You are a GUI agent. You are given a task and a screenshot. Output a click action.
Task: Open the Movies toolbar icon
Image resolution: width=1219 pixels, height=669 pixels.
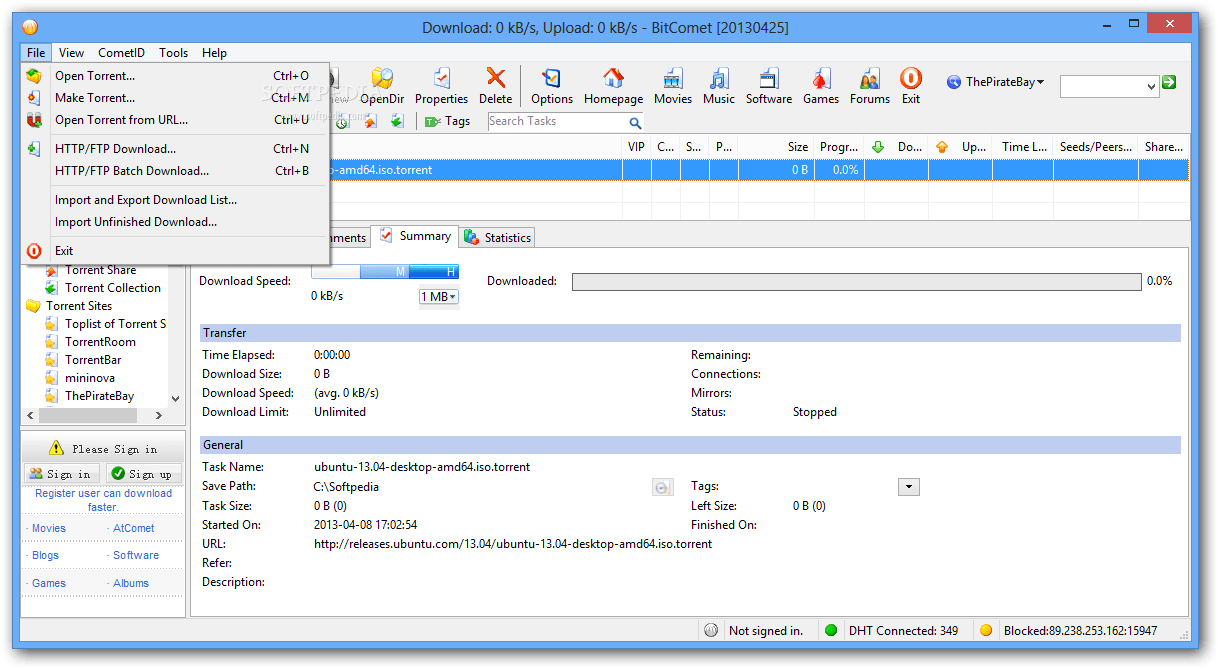673,85
